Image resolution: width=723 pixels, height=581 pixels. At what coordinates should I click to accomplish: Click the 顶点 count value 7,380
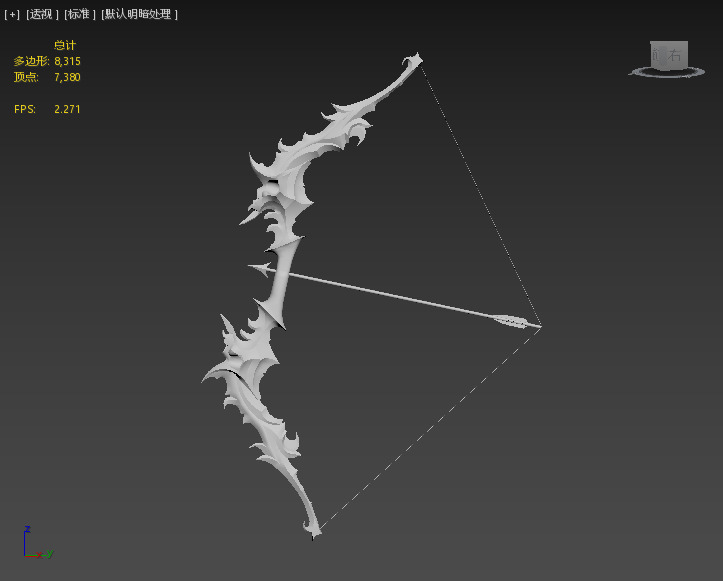click(x=67, y=77)
